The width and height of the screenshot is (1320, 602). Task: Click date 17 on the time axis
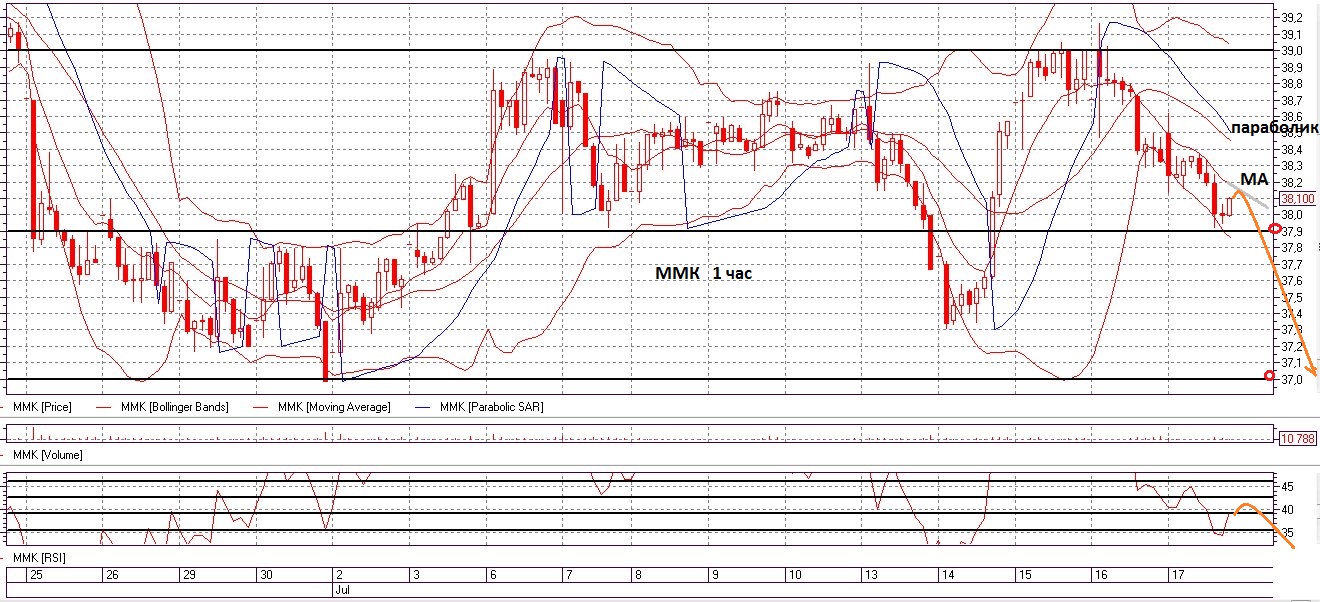[x=1176, y=575]
